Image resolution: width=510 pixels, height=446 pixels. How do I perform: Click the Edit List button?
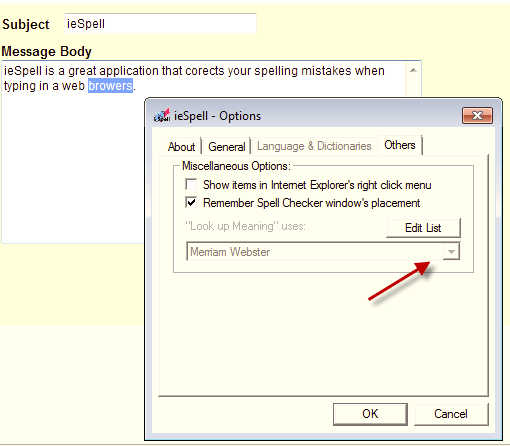click(x=423, y=228)
